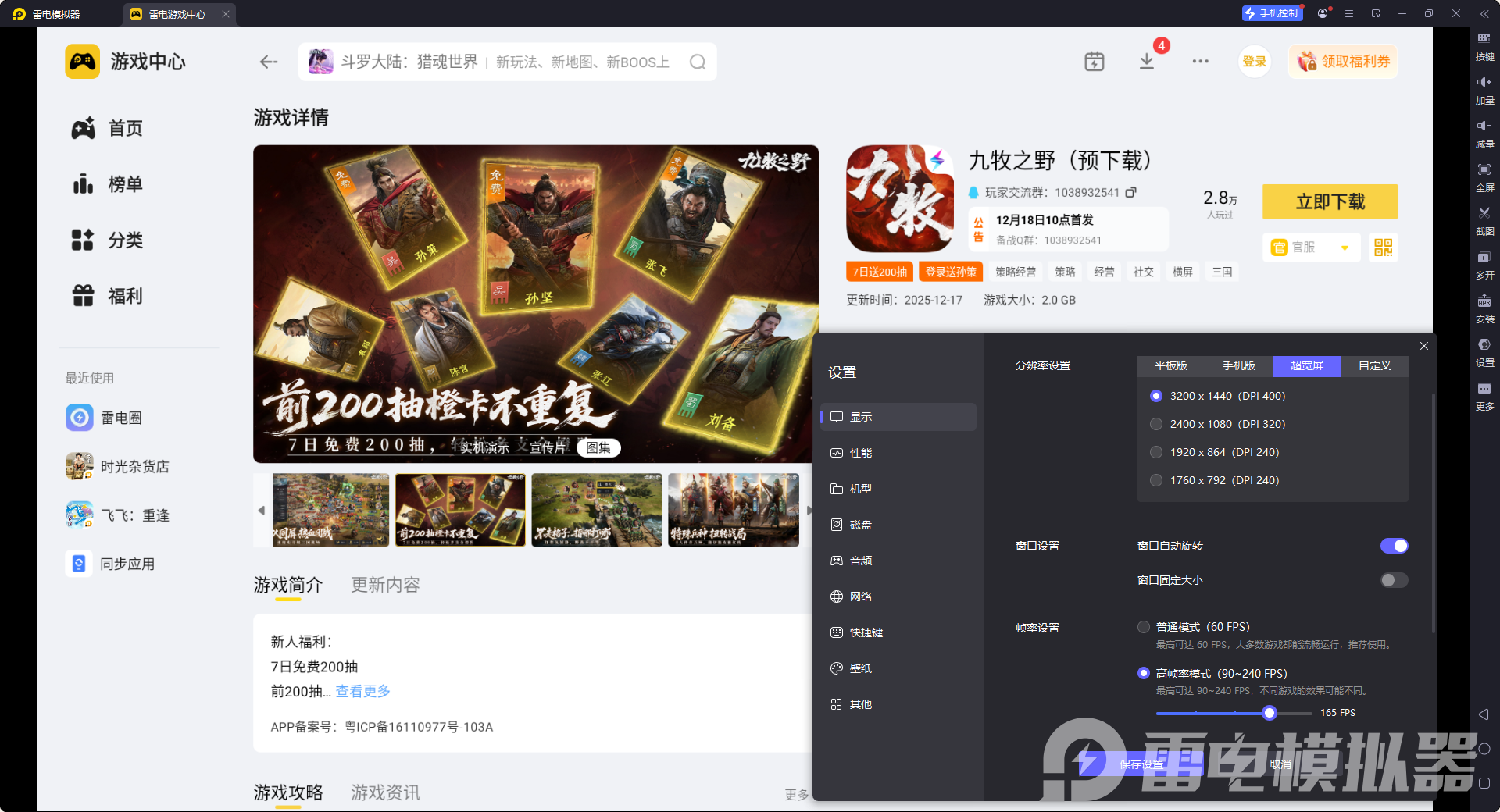Open 性能 settings section
The height and width of the screenshot is (812, 1500).
tap(898, 453)
